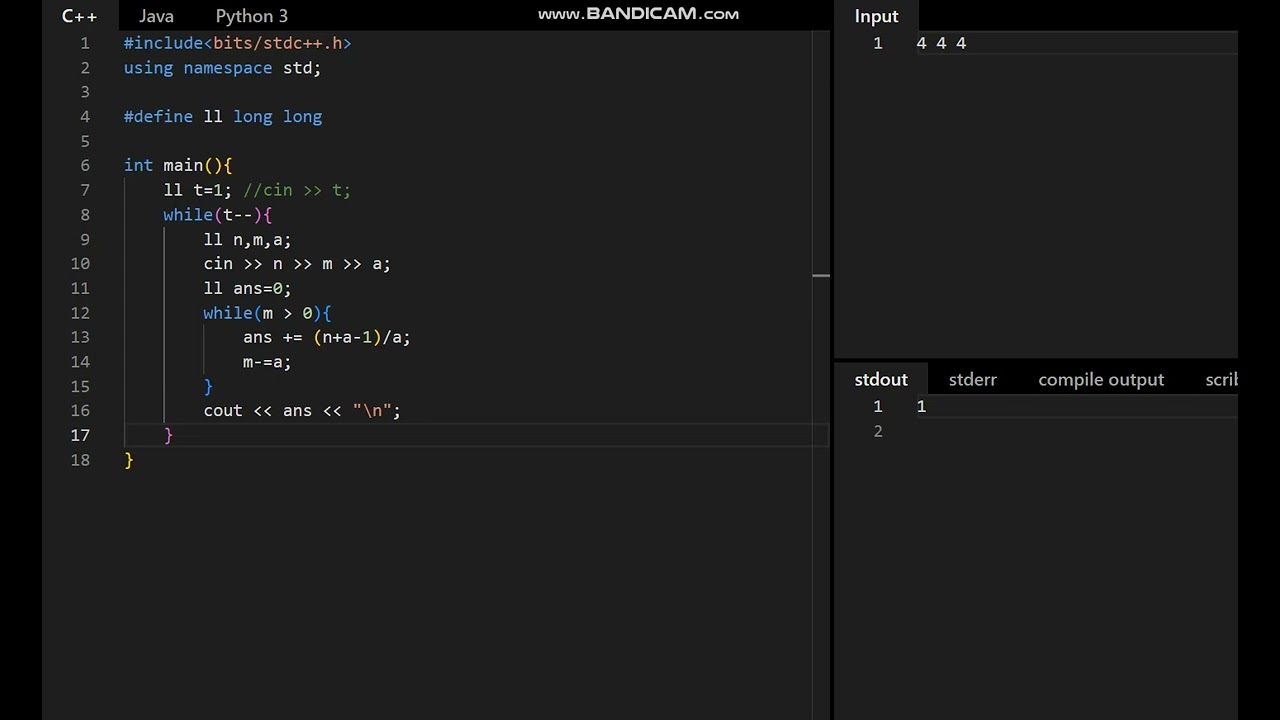Click the cout << ans line

(302, 411)
